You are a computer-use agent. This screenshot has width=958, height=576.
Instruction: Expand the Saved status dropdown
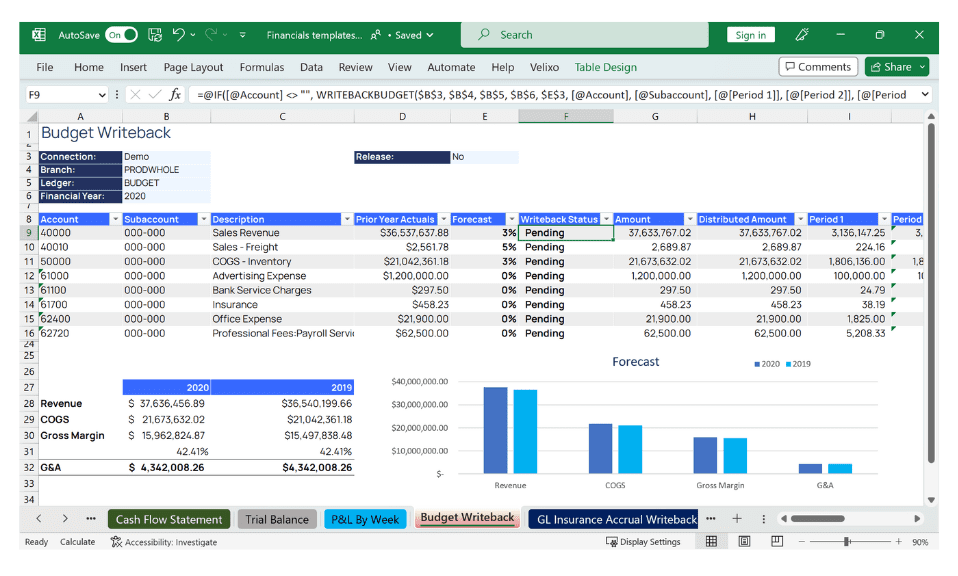point(430,34)
